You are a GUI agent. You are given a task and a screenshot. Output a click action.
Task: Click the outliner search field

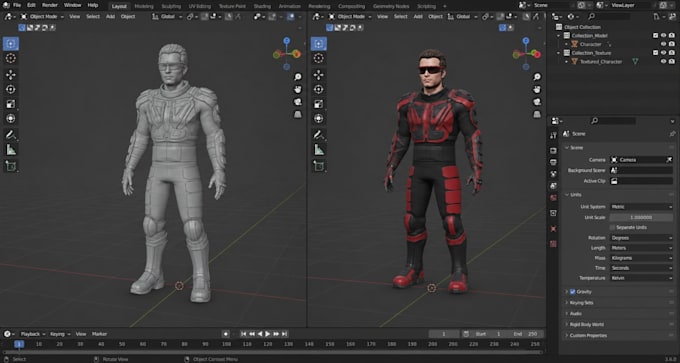609,16
